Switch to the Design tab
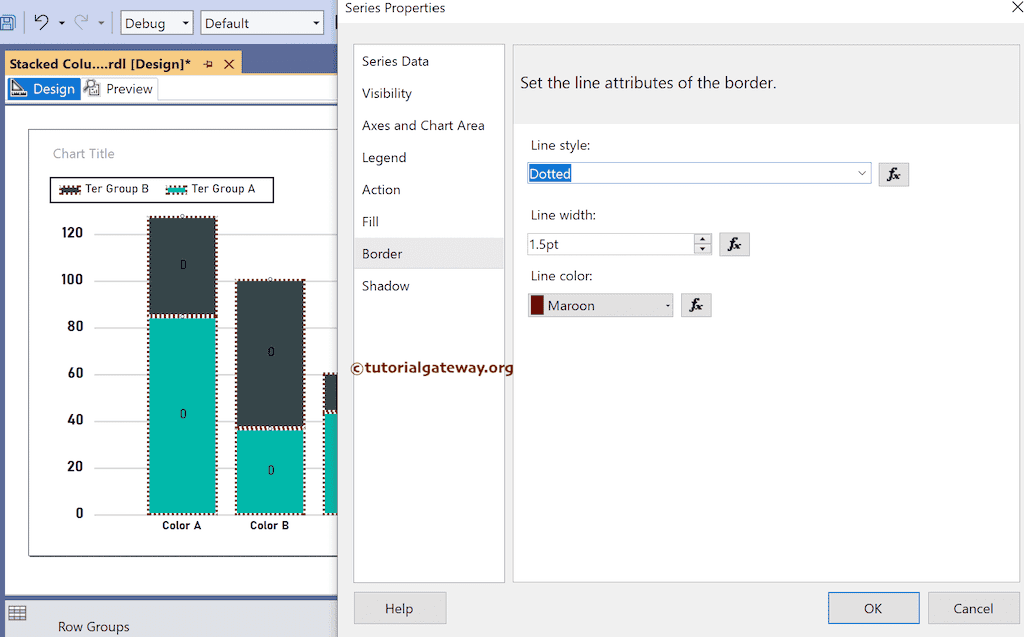The width and height of the screenshot is (1024, 637). [44, 88]
